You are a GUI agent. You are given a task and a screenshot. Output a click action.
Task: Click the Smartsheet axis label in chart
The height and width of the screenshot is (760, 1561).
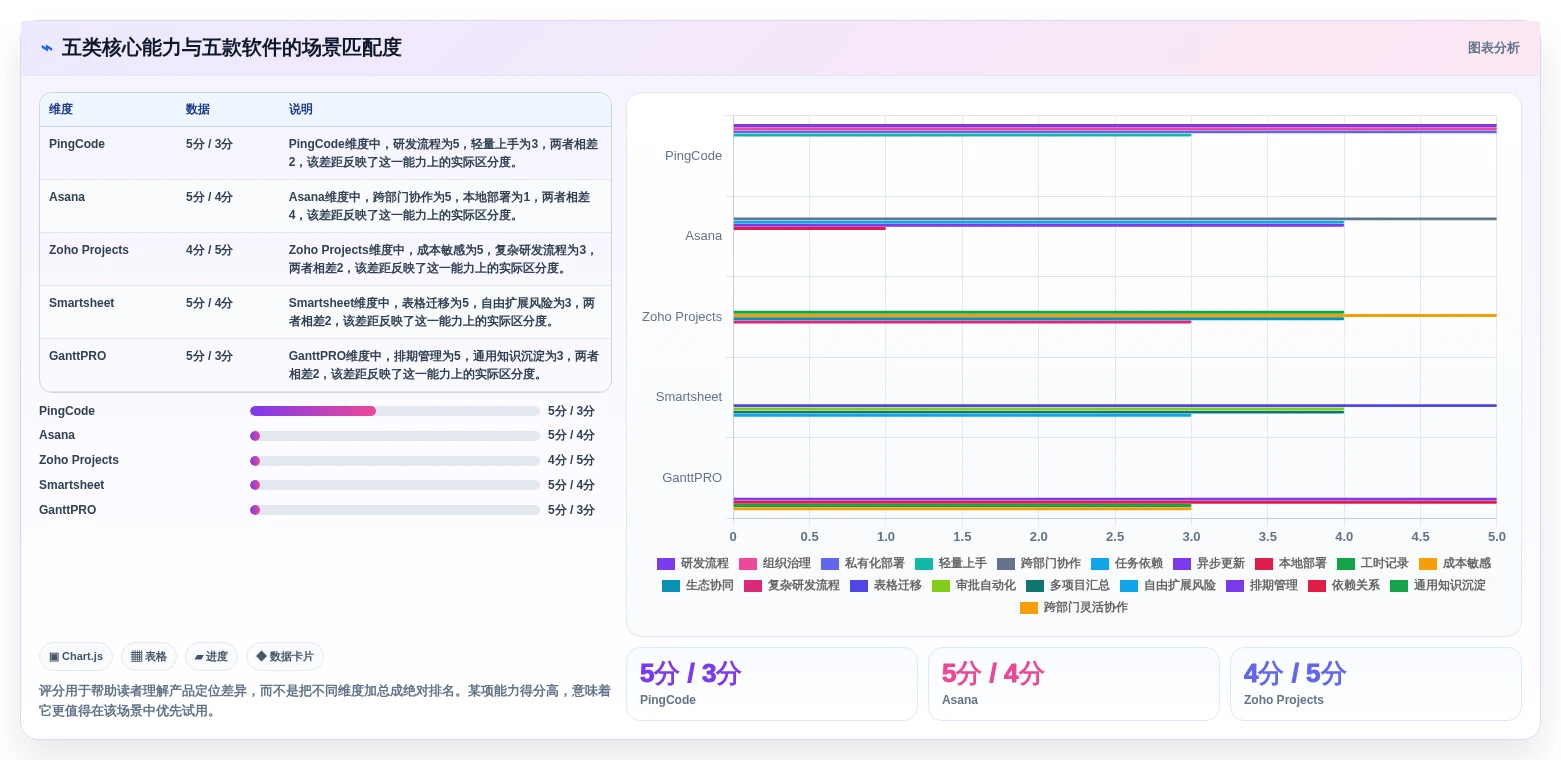tap(689, 397)
